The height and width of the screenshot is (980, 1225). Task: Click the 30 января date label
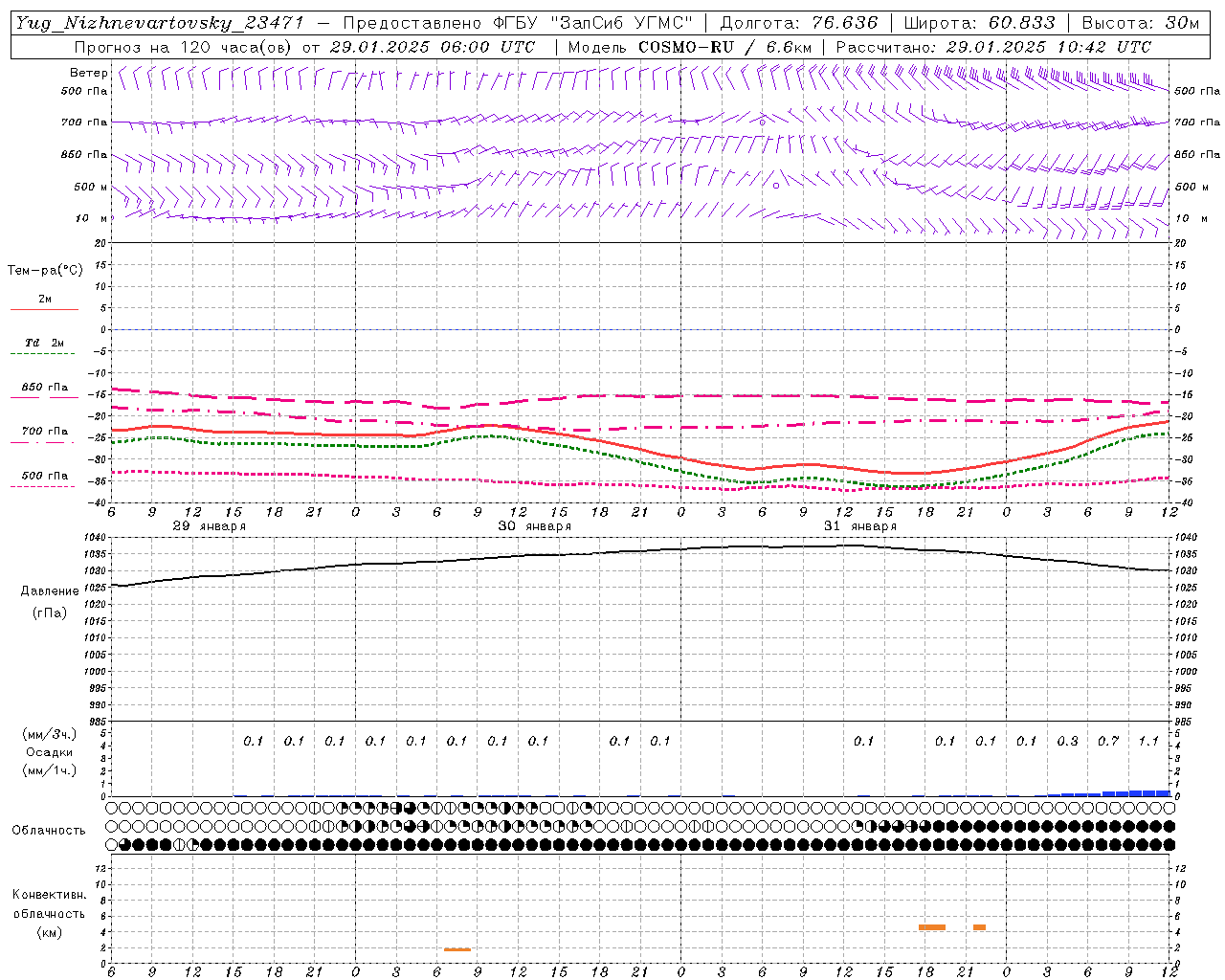point(535,526)
